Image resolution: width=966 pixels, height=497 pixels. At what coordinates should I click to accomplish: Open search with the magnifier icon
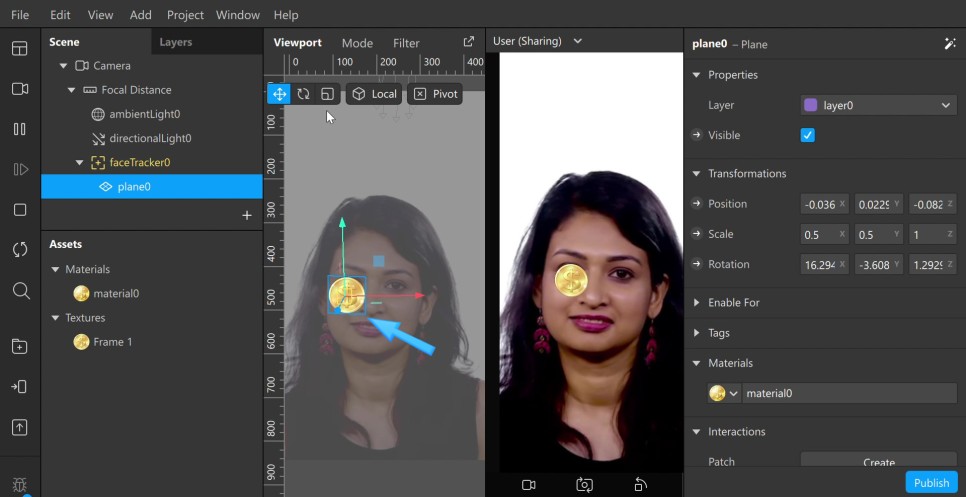pos(21,291)
